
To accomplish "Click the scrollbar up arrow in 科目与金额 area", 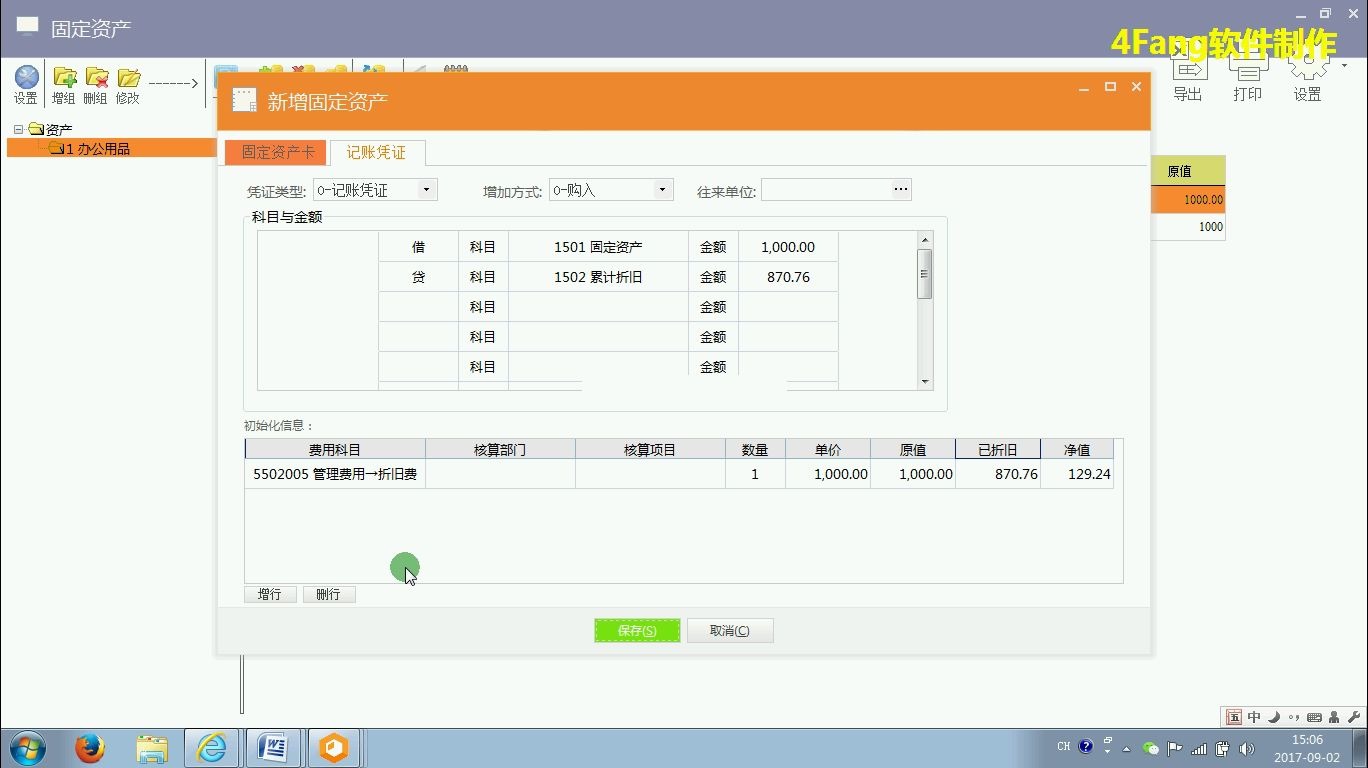I will tap(924, 238).
